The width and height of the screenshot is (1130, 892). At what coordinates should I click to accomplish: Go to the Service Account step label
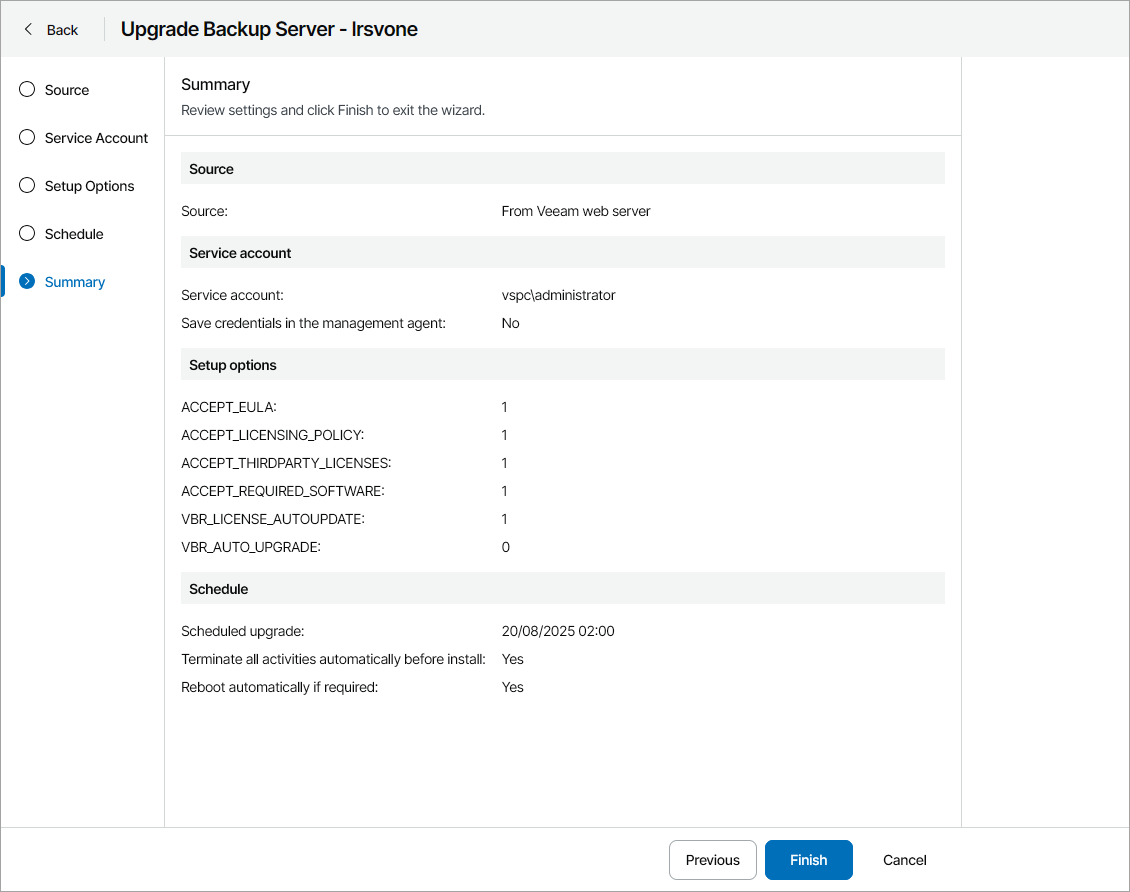click(x=96, y=138)
